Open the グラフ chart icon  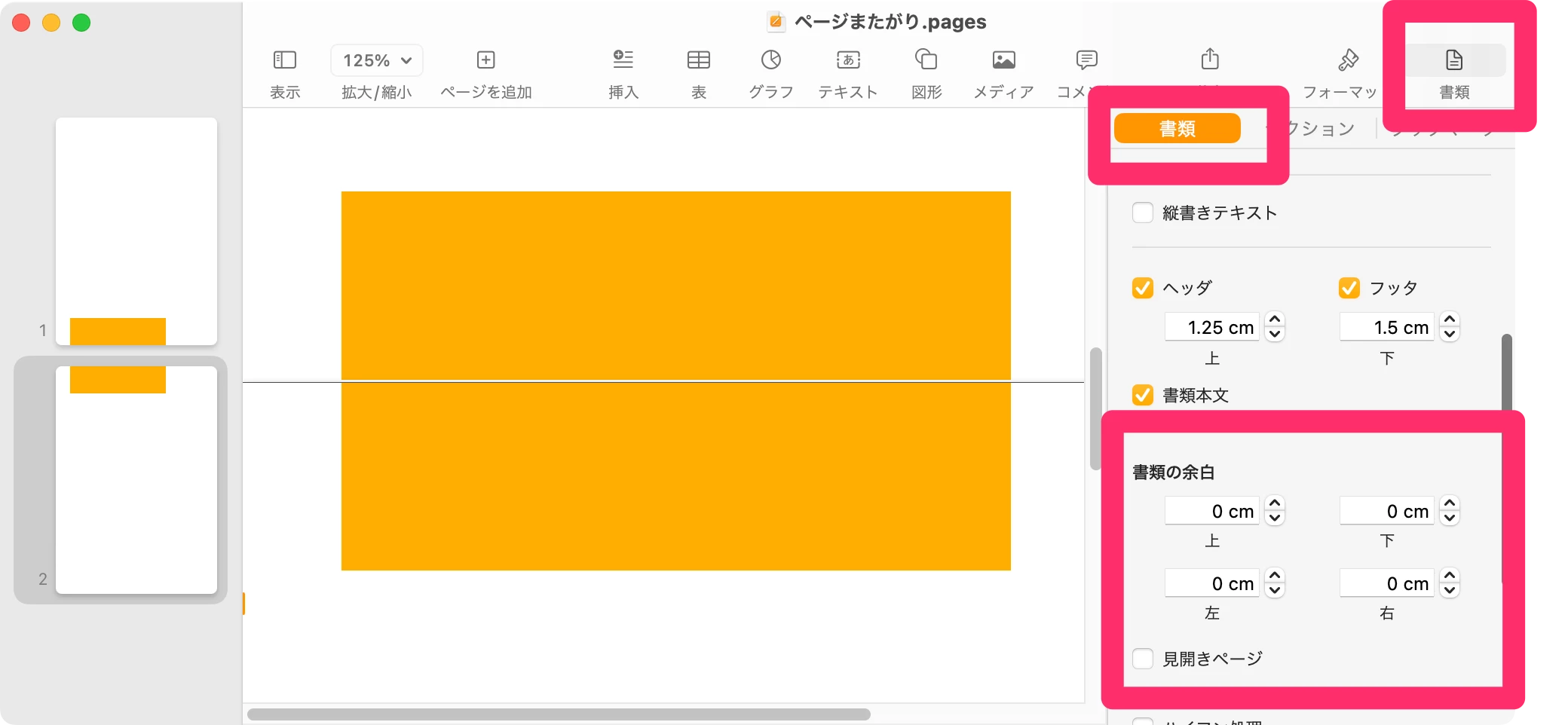point(770,60)
